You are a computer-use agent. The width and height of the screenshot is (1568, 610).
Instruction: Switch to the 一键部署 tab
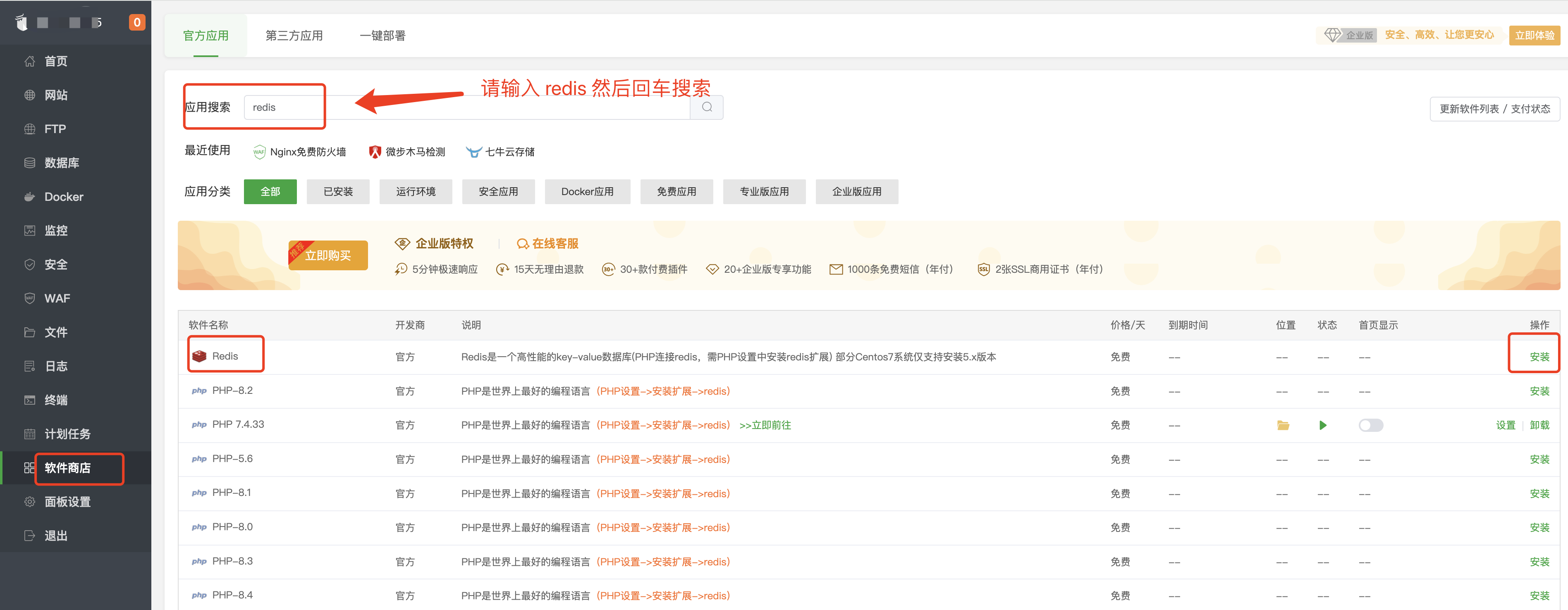(x=382, y=36)
